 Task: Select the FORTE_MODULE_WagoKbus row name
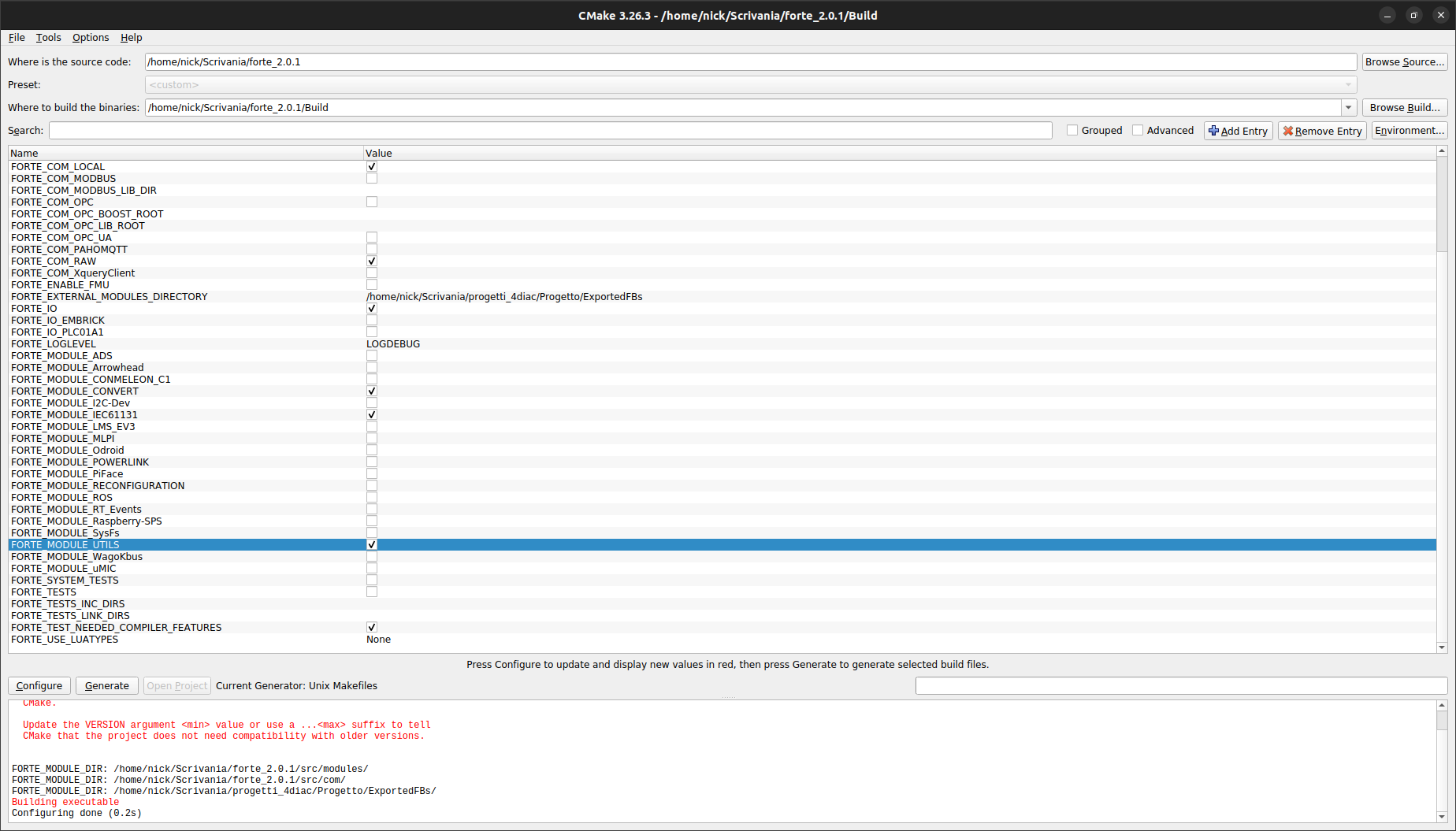[x=76, y=556]
